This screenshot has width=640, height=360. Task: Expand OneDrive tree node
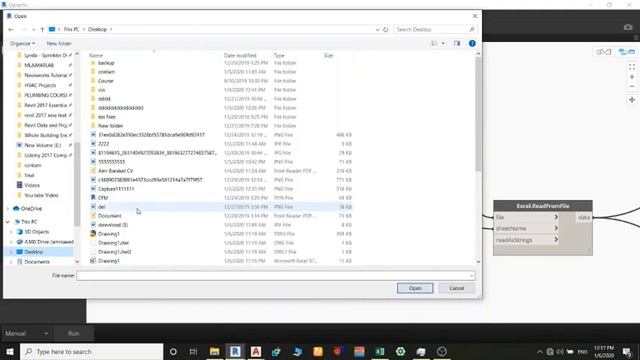coord(7,209)
